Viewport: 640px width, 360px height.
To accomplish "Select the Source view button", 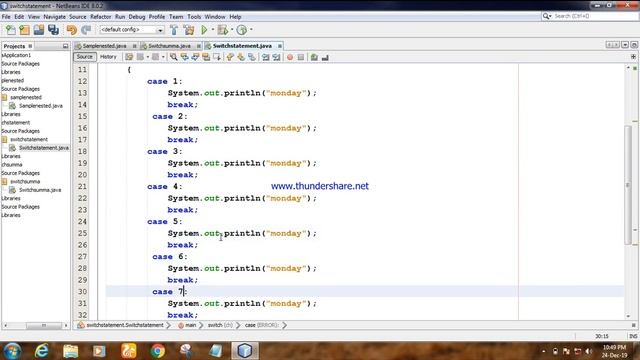I will click(x=84, y=57).
